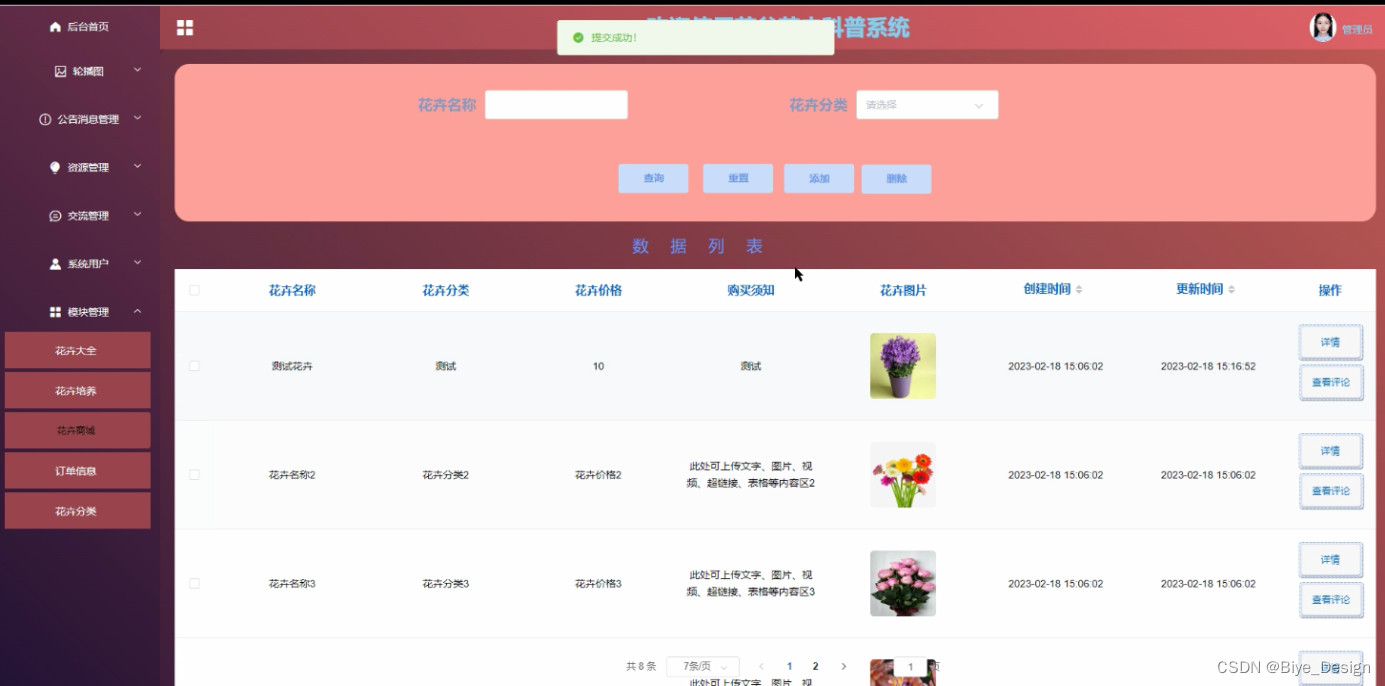Expand the 系统用户 menu chevron
1385x686 pixels.
138,263
